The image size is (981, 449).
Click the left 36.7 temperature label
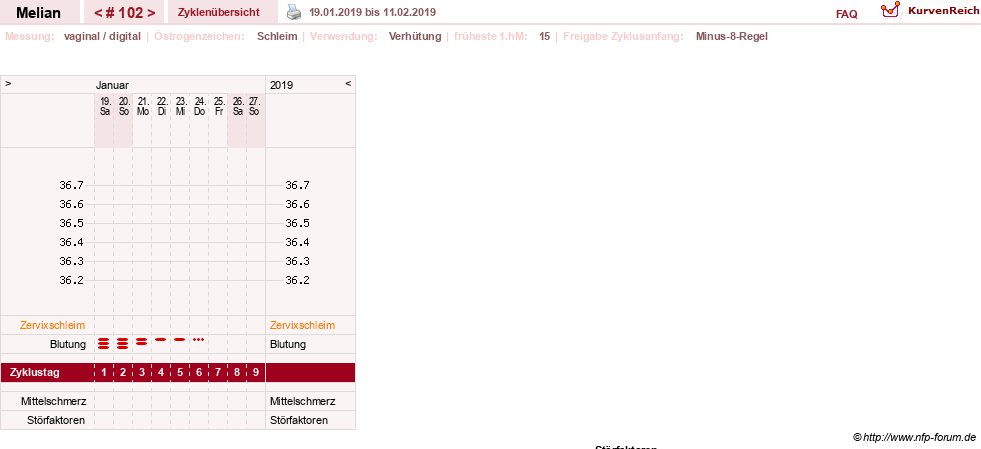(71, 185)
